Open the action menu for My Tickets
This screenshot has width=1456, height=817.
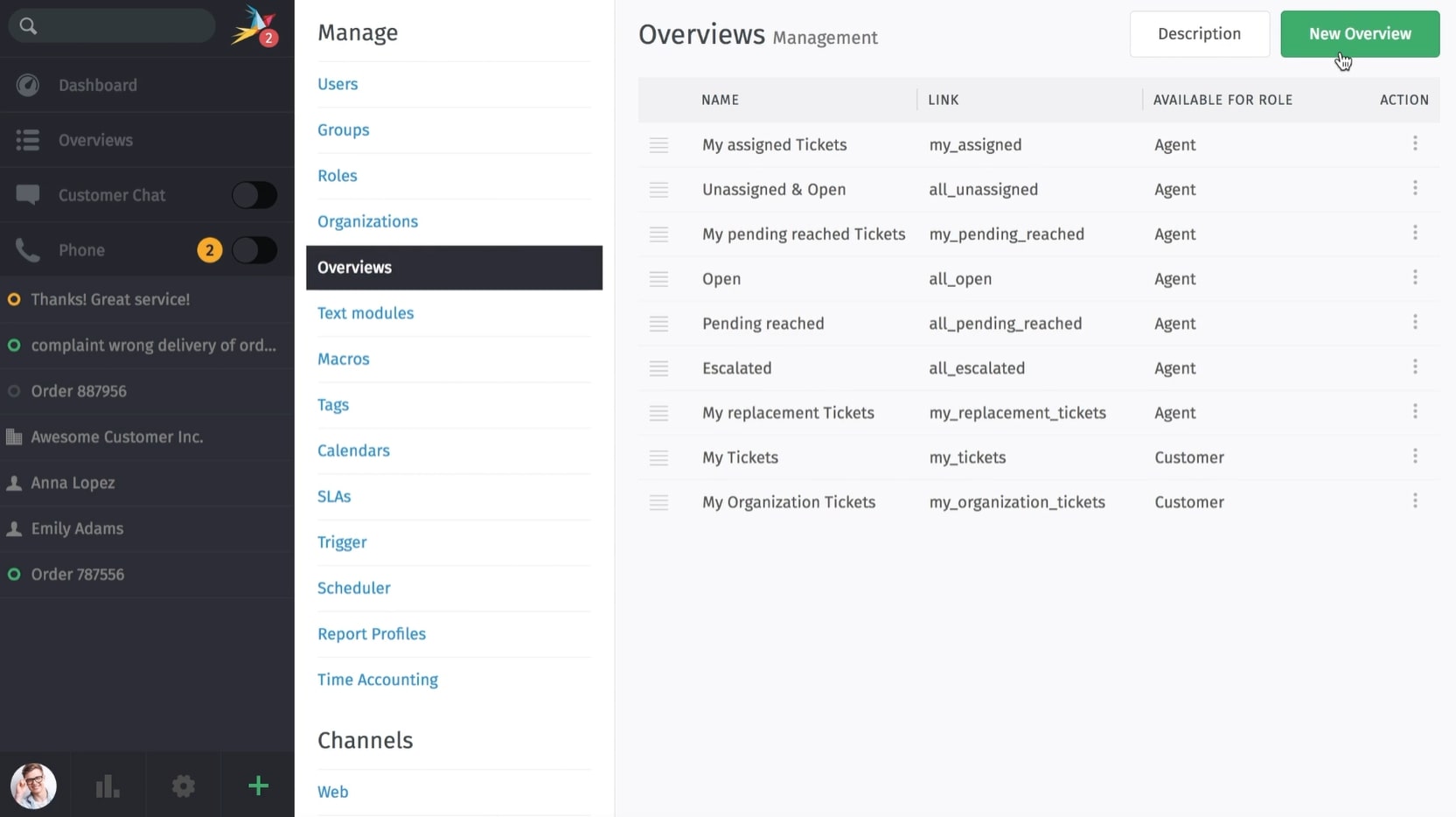1414,457
